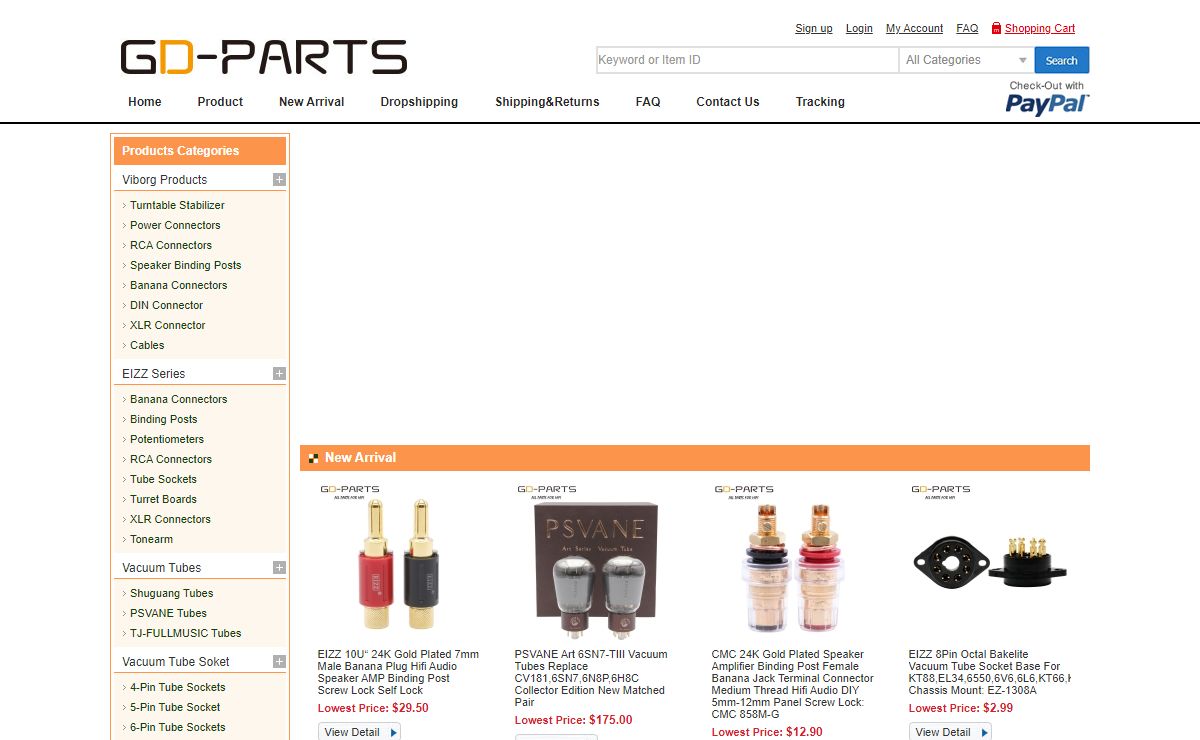Viewport: 1200px width, 740px height.
Task: Click the Login link
Action: coord(859,28)
